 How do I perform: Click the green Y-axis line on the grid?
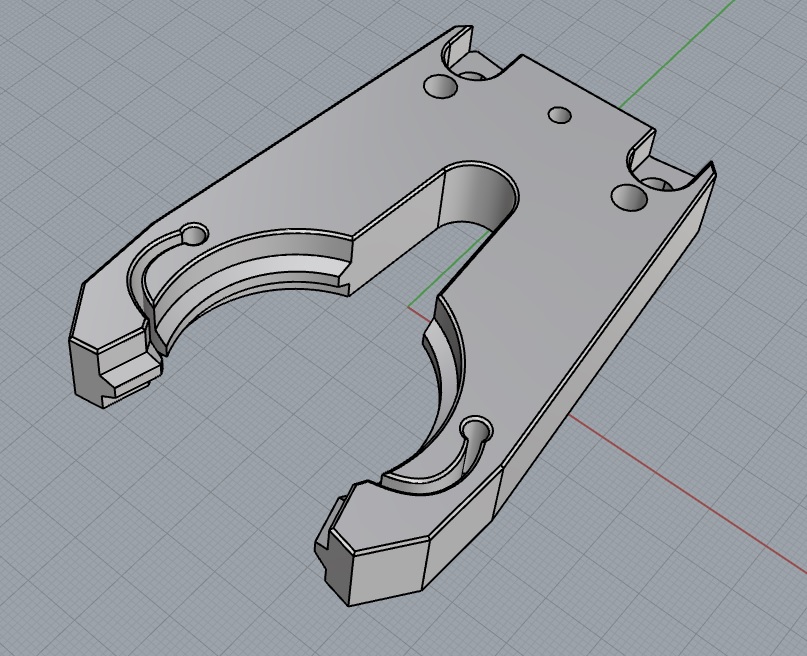pos(678,54)
